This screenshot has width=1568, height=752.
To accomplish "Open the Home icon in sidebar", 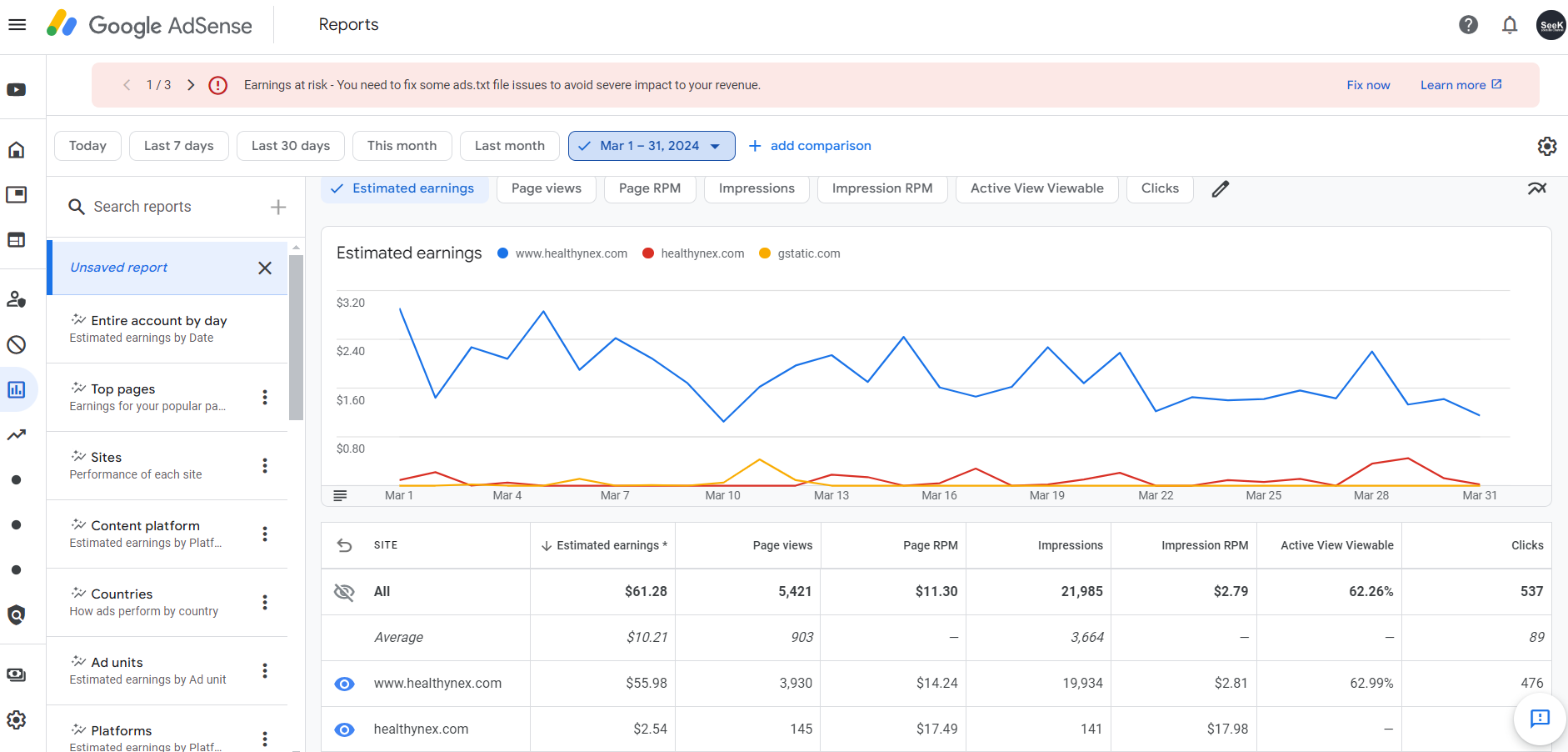I will click(x=17, y=150).
